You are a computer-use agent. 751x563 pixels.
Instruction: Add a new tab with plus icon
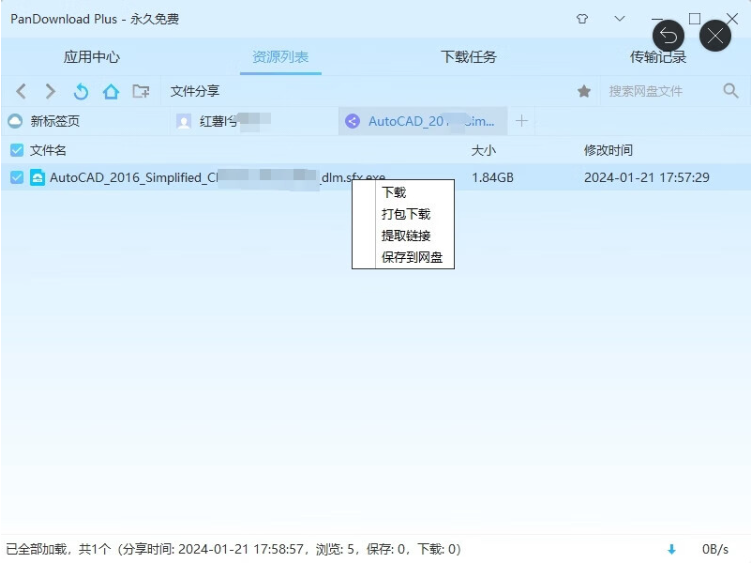(522, 121)
